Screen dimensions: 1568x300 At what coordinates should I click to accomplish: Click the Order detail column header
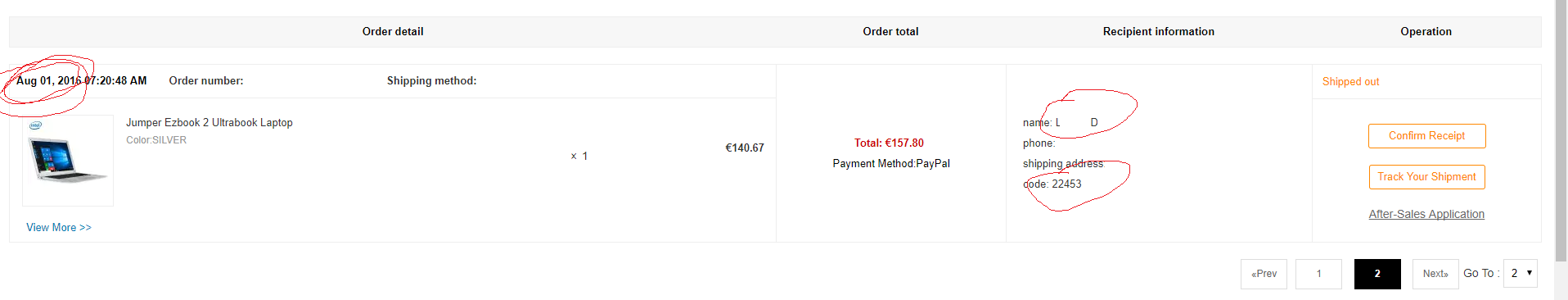(x=393, y=31)
